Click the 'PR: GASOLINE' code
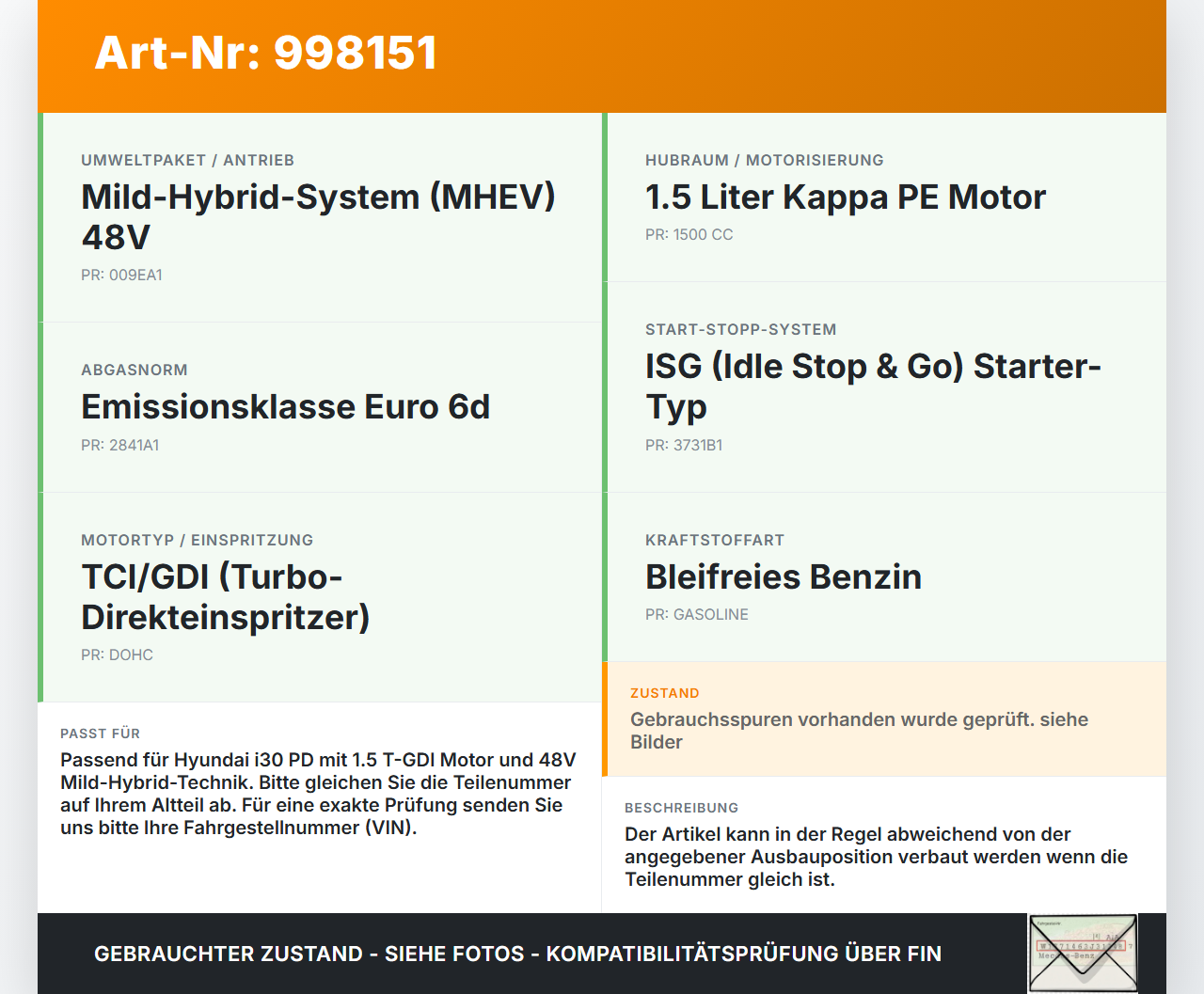Image resolution: width=1204 pixels, height=994 pixels. tap(697, 614)
